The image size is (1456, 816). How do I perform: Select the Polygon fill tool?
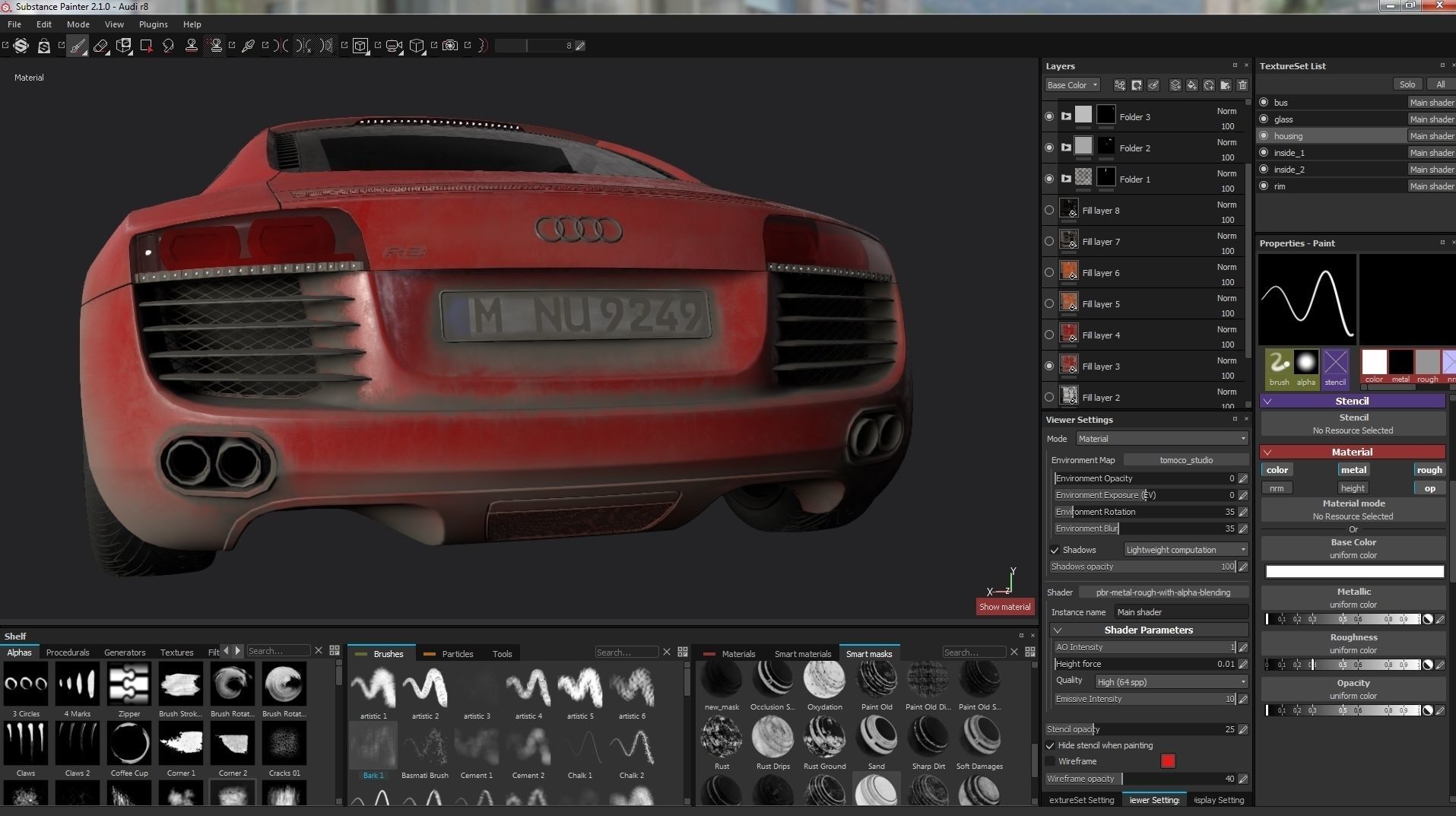point(145,46)
